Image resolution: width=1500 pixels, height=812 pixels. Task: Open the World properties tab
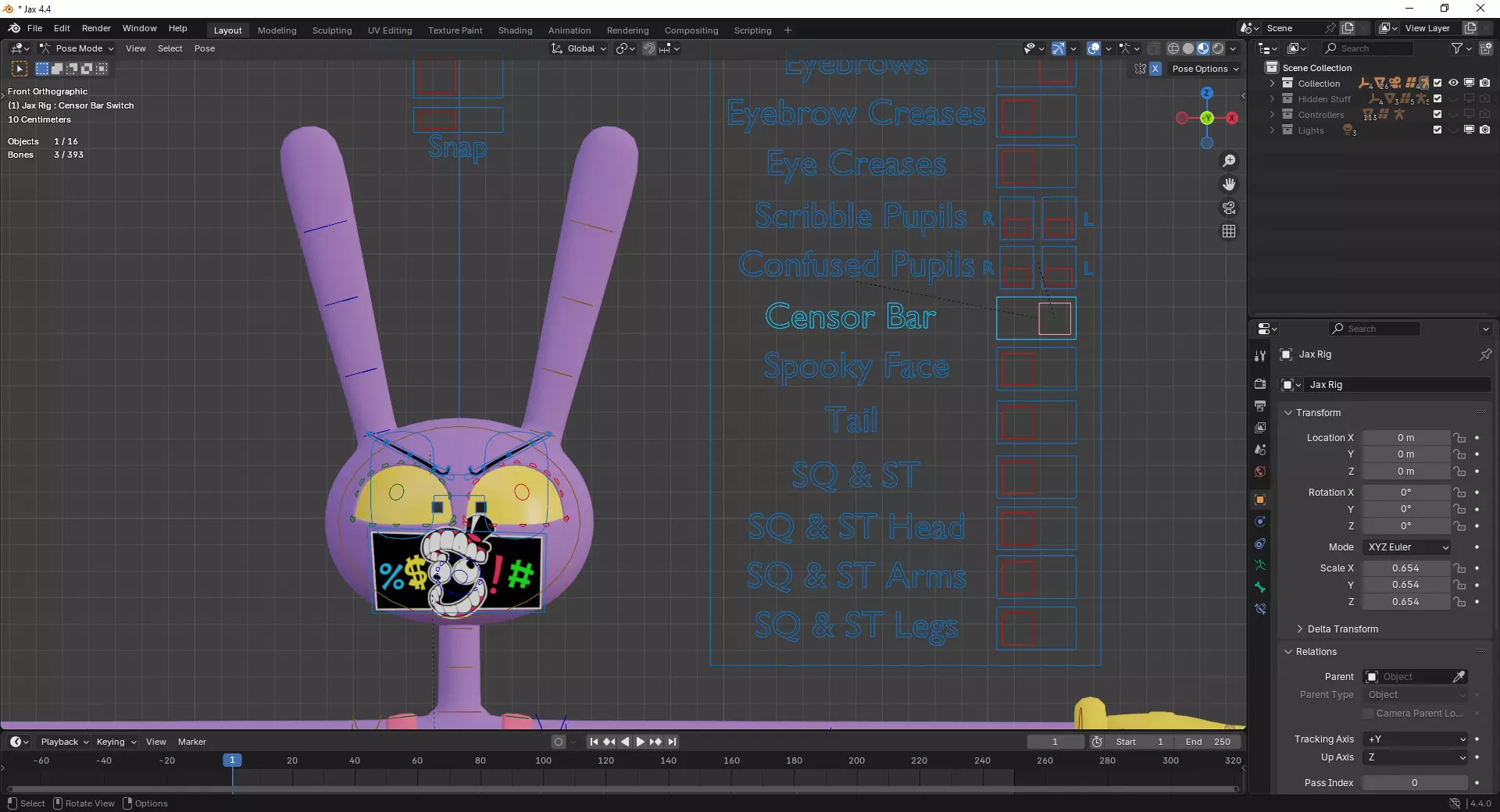pyautogui.click(x=1259, y=472)
